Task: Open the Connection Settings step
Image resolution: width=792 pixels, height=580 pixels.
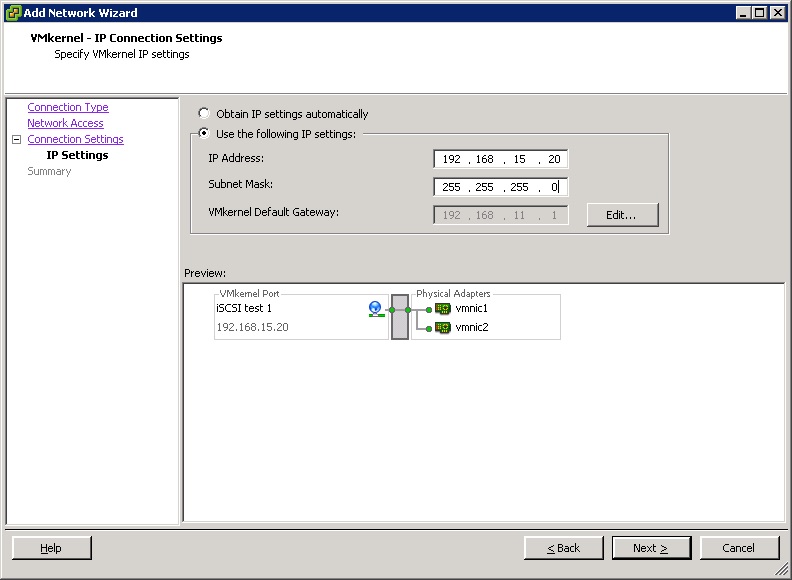Action: pyautogui.click(x=76, y=139)
